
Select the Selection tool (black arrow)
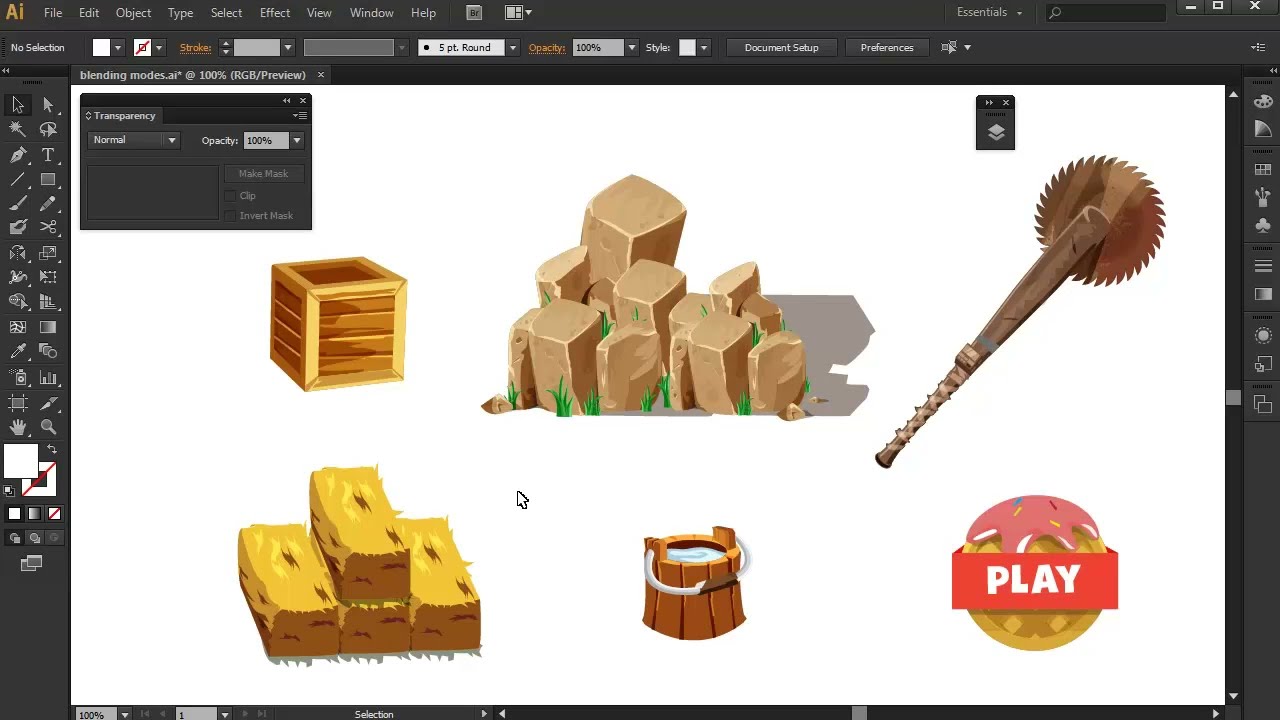pyautogui.click(x=18, y=105)
